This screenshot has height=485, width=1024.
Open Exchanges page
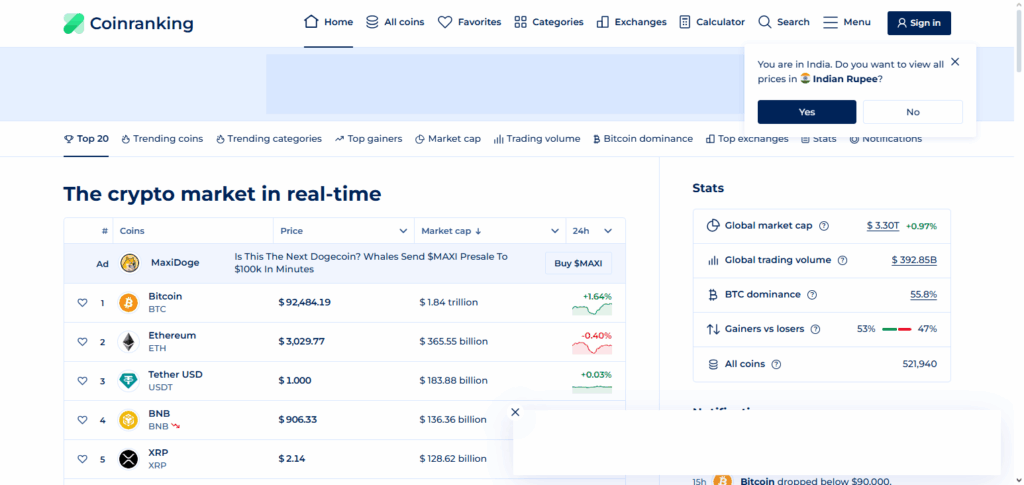pos(632,22)
